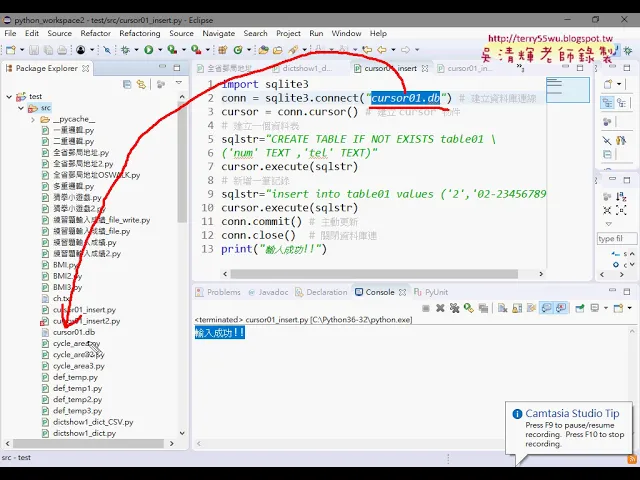The width and height of the screenshot is (640, 480).
Task: Select BMI.py in Package Explorer
Action: tap(65, 265)
